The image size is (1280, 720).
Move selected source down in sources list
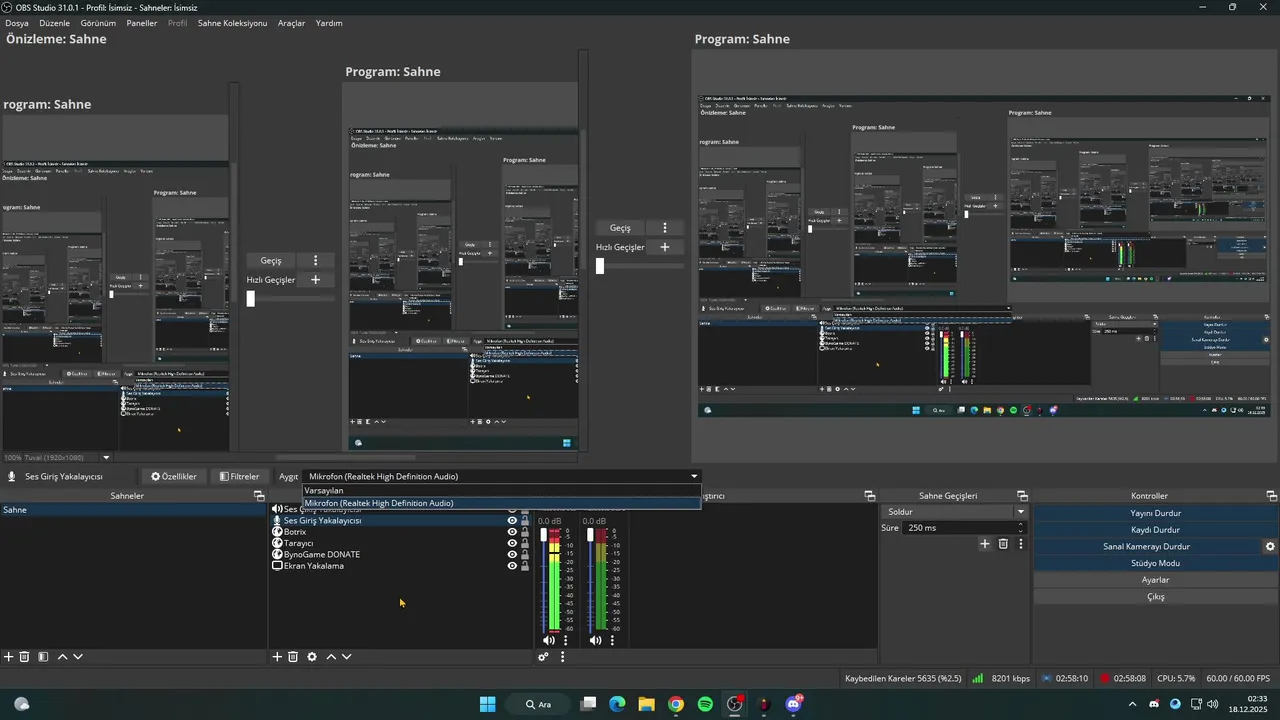(347, 657)
